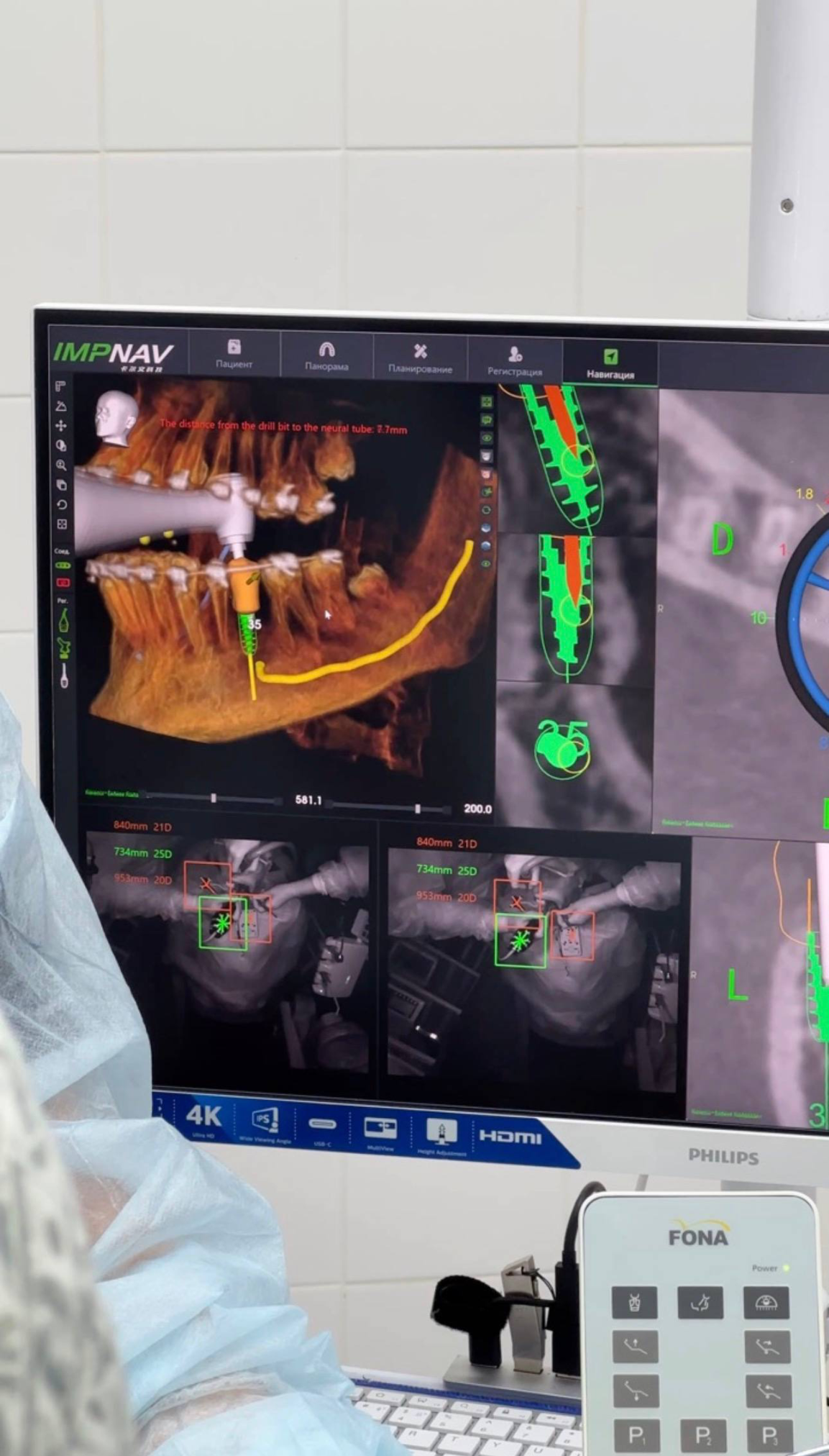
Task: Toggle the green connection status indicator
Action: tap(63, 565)
